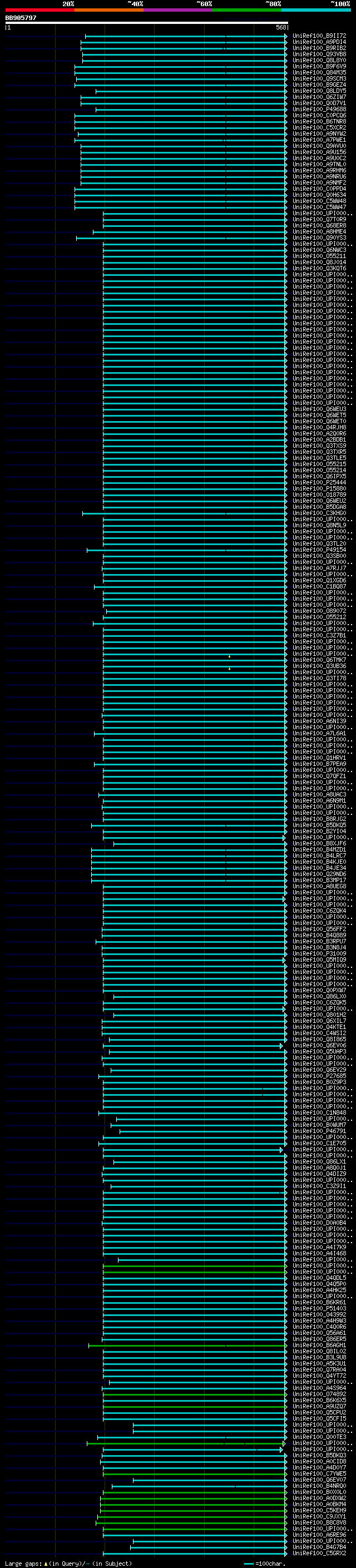Choose the UniRef100_Q8LDY5 entry
This screenshot has height=1568, width=356.
319,91
